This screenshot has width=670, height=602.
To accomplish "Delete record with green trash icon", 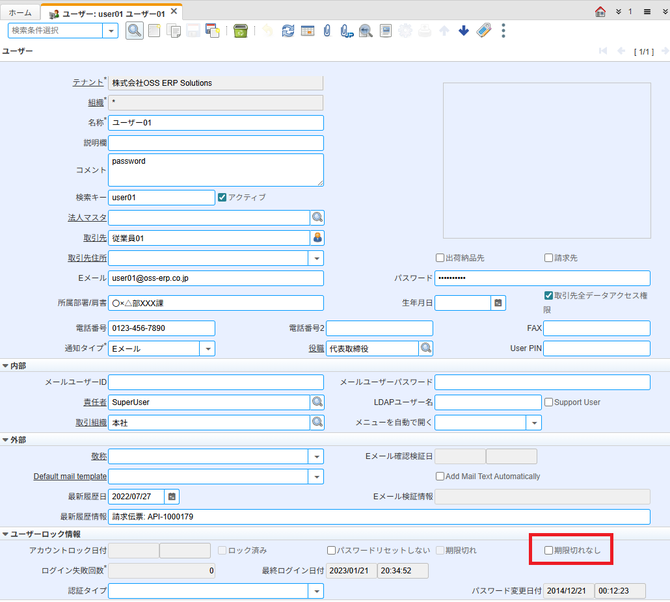I will click(241, 31).
